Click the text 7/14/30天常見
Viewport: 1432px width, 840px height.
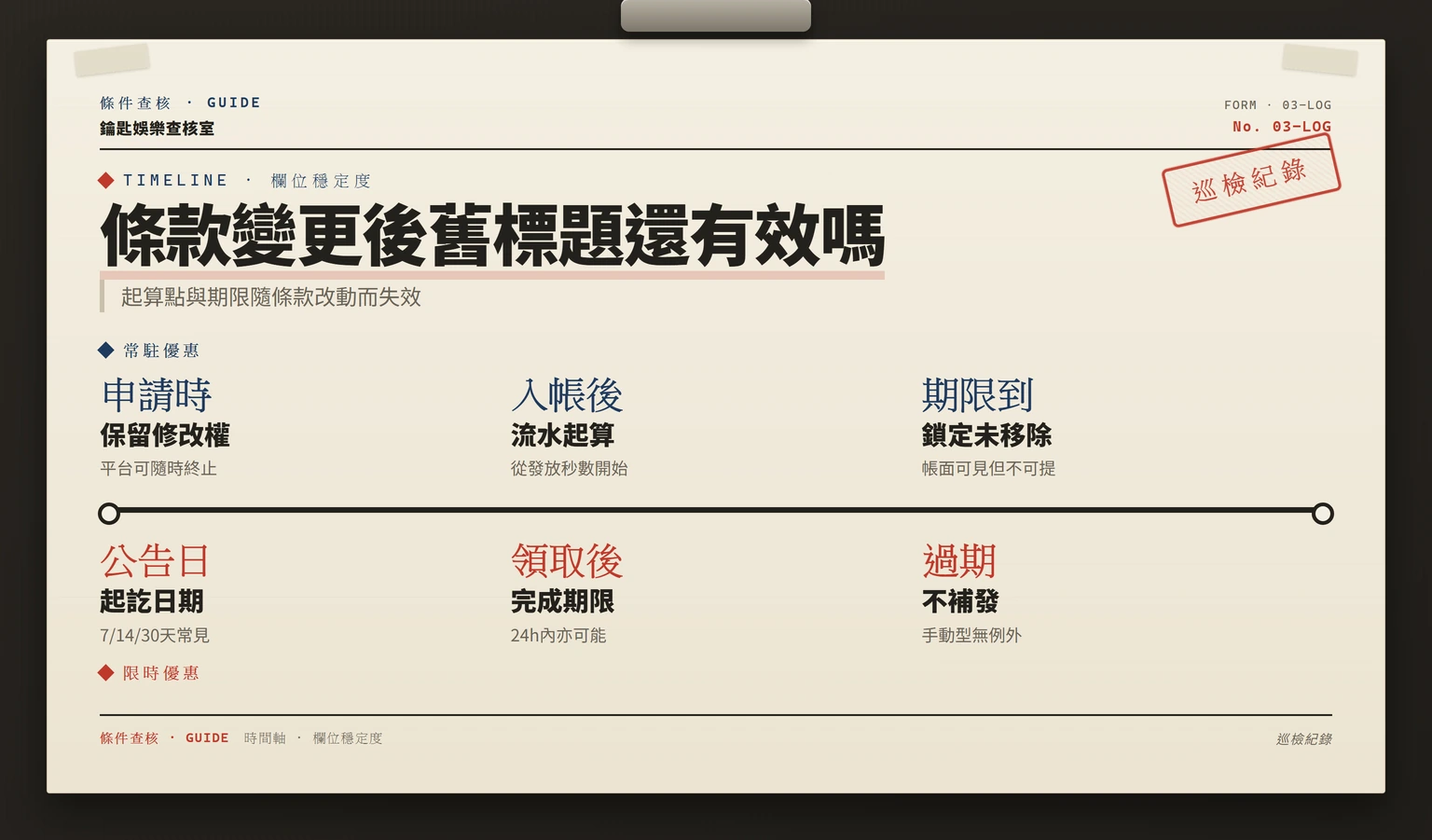[155, 635]
